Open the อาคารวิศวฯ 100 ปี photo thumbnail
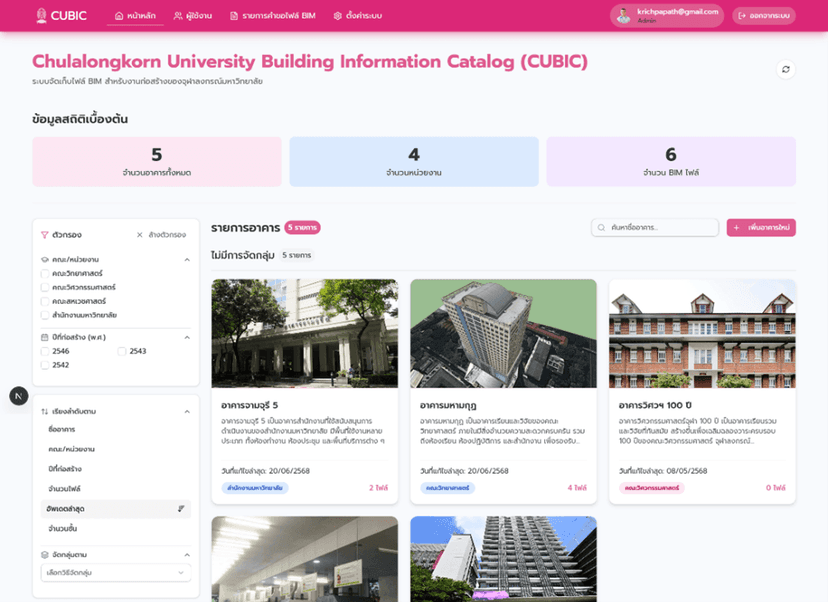 [x=702, y=334]
